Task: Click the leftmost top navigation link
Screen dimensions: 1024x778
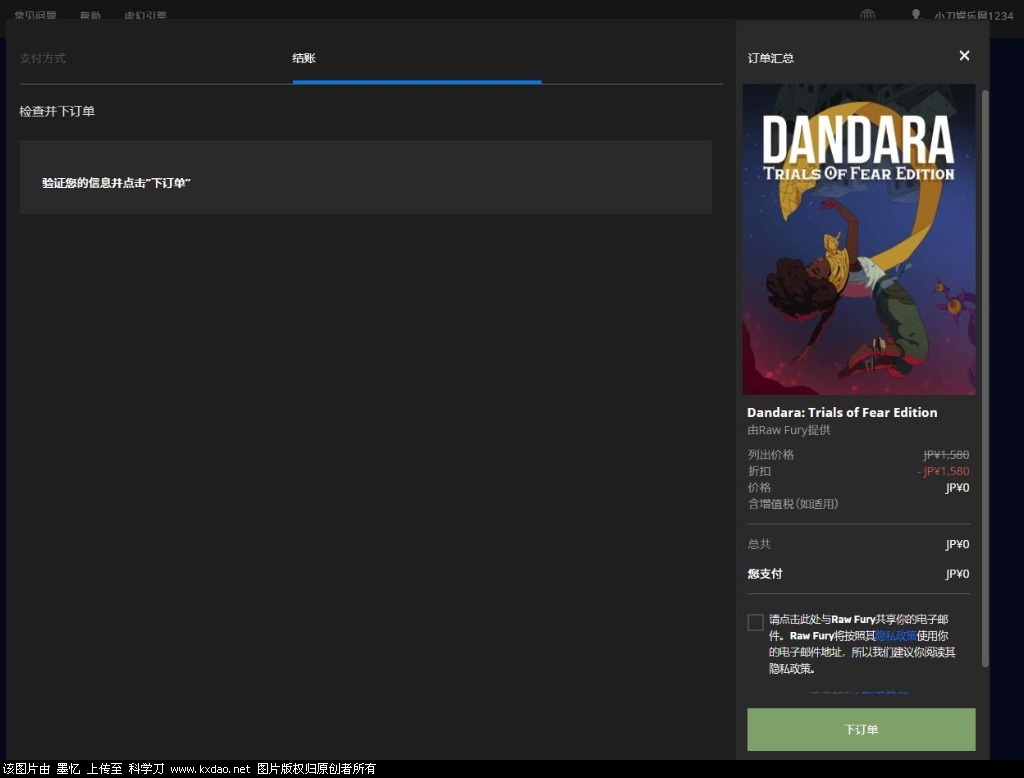Action: (x=35, y=16)
